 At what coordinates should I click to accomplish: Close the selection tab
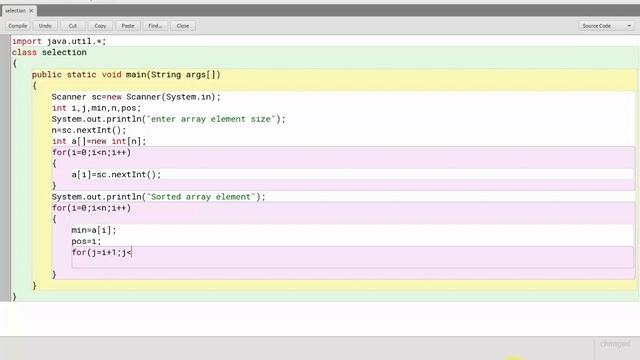click(31, 11)
